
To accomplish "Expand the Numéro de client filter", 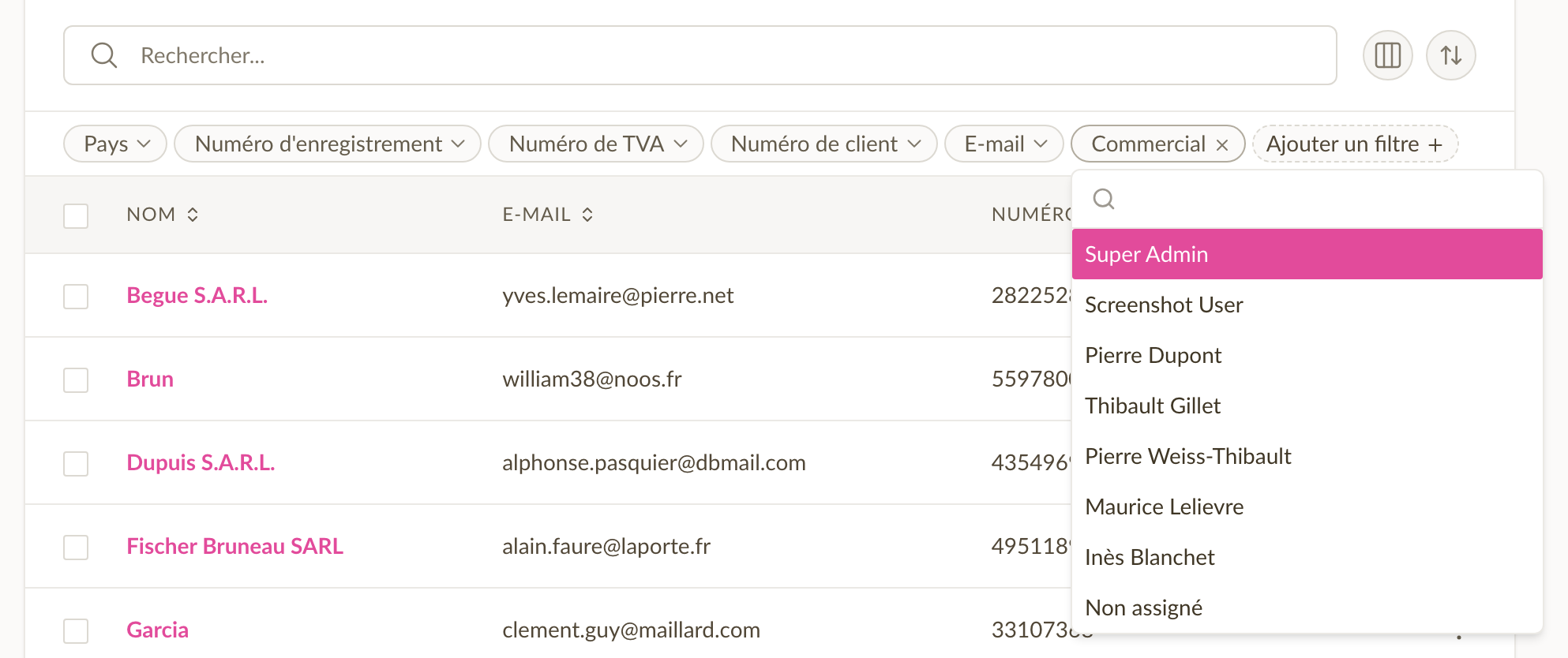I will coord(824,144).
